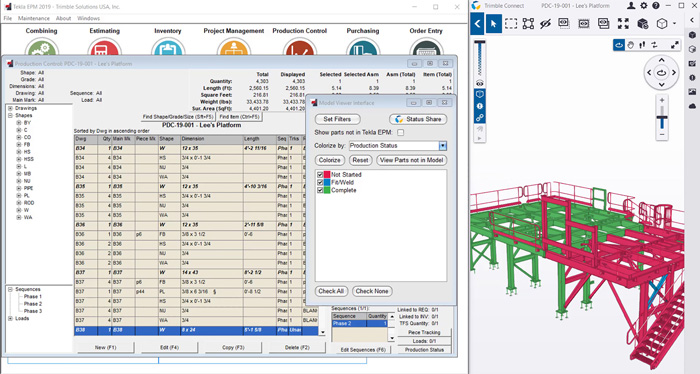
Task: Click the View Parts not in Model button
Action: point(412,160)
